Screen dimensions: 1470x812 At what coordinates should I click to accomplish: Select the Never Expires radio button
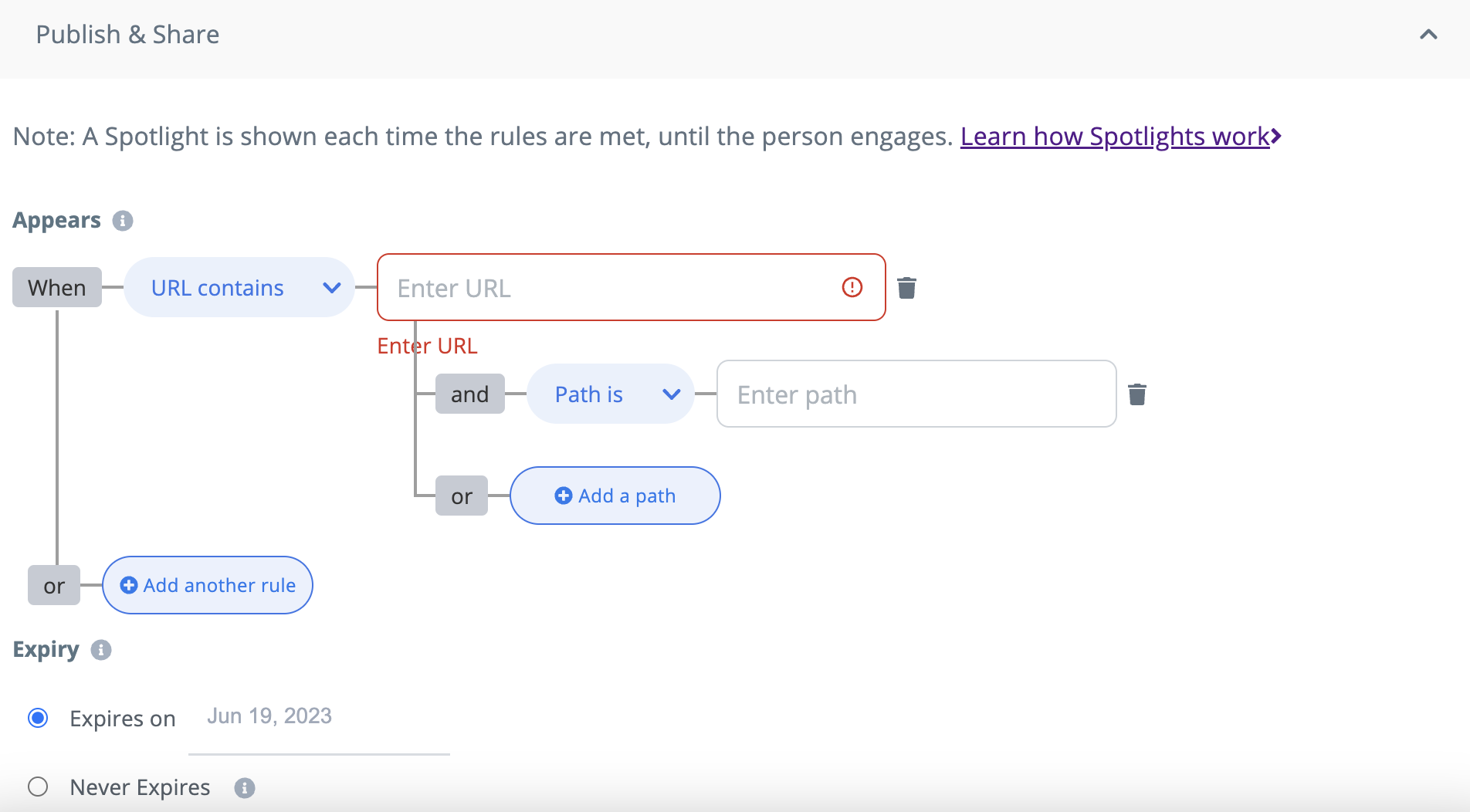(x=38, y=787)
